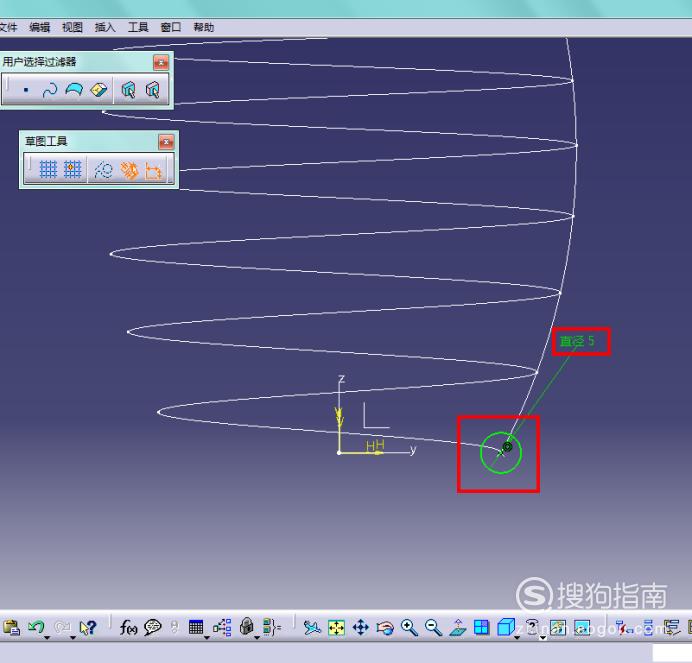
Task: Click the padlock lock icon
Action: pyautogui.click(x=247, y=626)
